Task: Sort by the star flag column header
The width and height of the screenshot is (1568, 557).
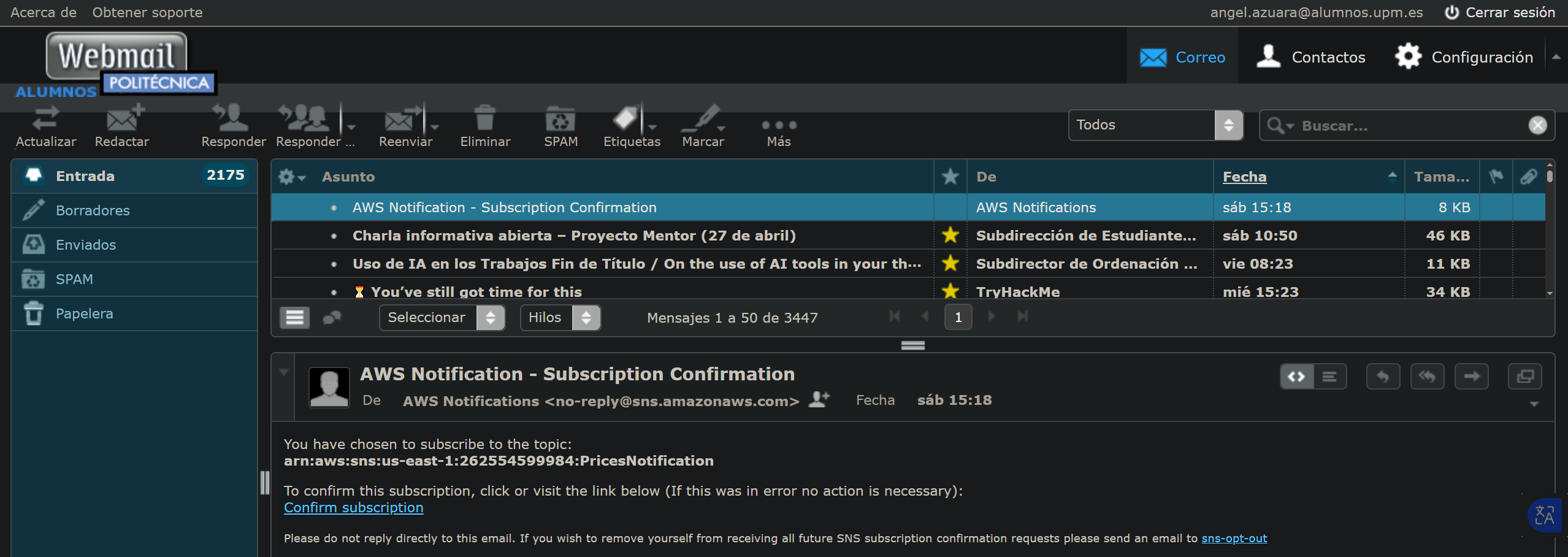Action: [x=950, y=177]
